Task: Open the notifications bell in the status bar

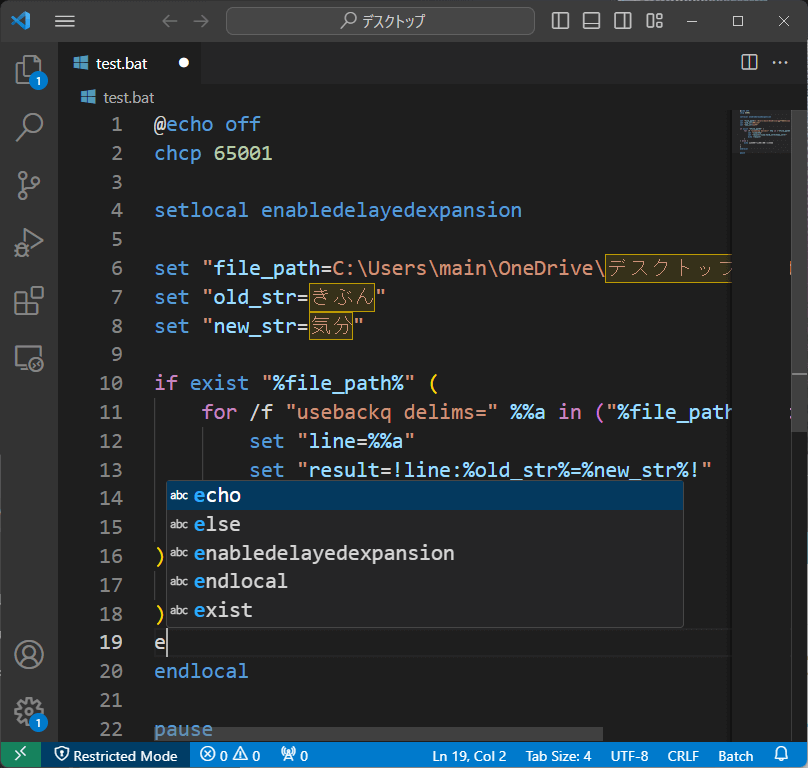Action: point(781,756)
